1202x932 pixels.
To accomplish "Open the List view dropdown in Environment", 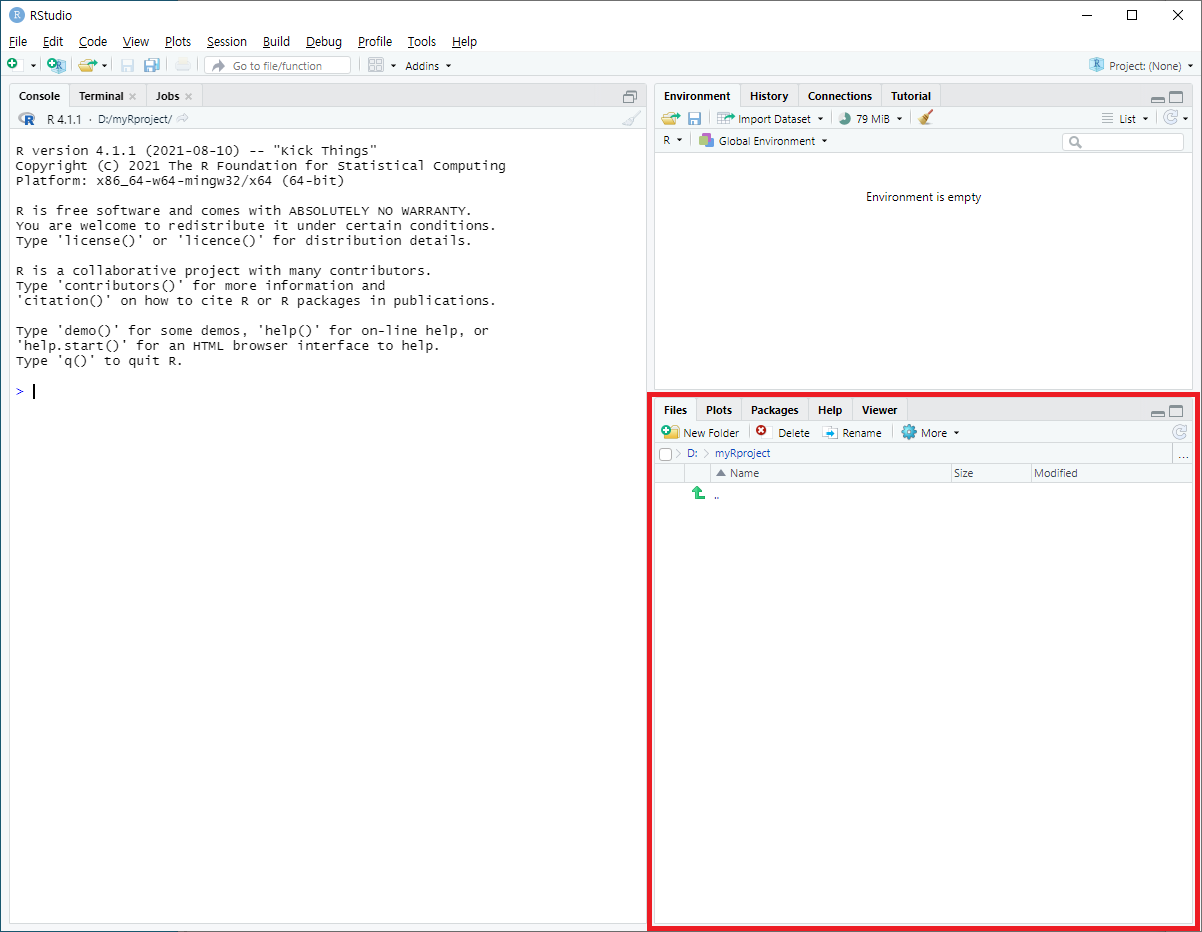I will 1125,119.
